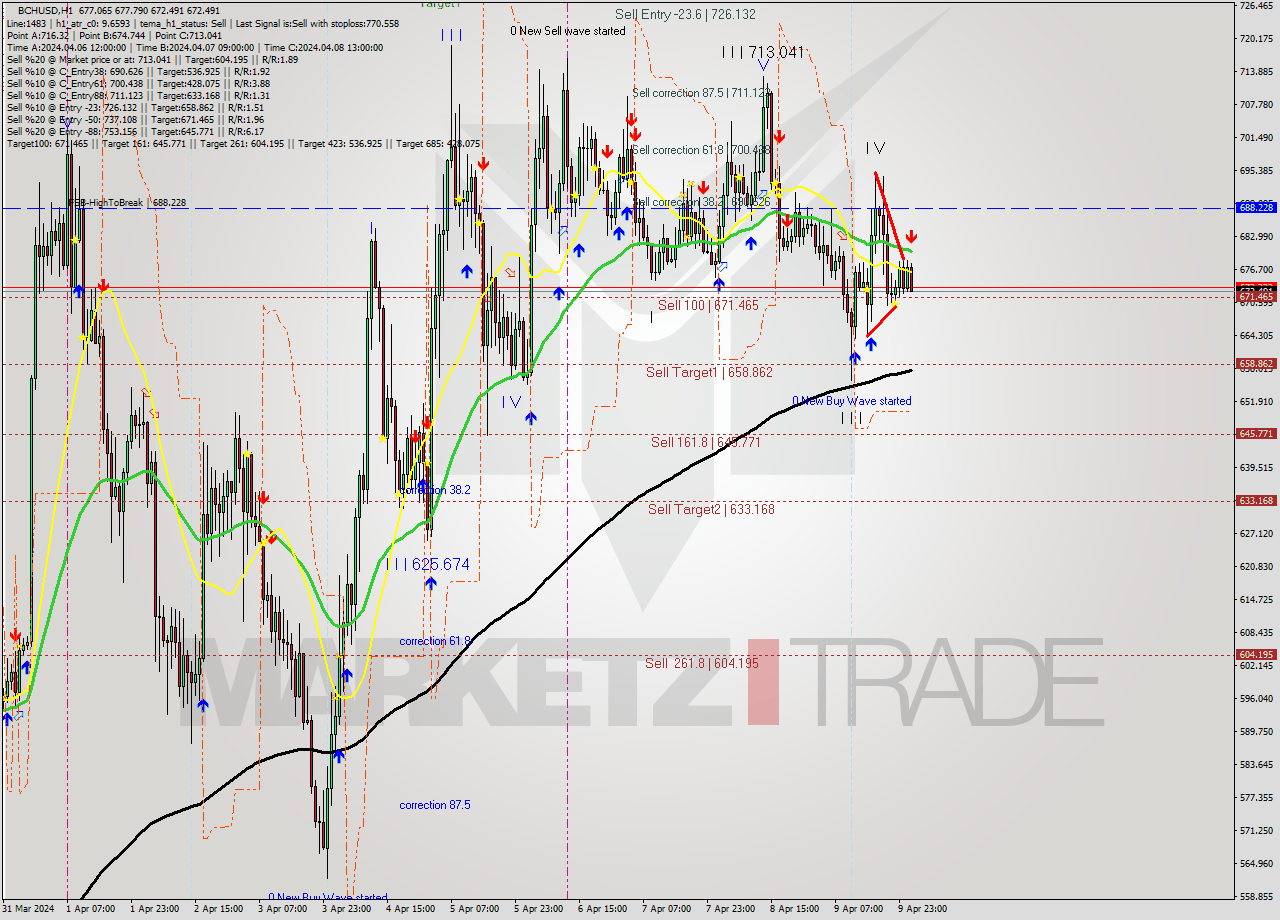
Task: Click the blue 688.228 price axis tag
Action: (1256, 208)
